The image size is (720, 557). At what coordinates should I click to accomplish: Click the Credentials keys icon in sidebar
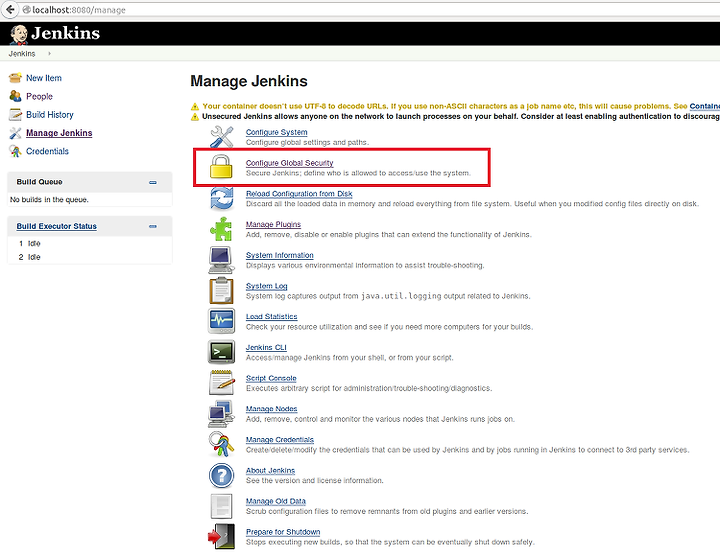click(x=15, y=151)
